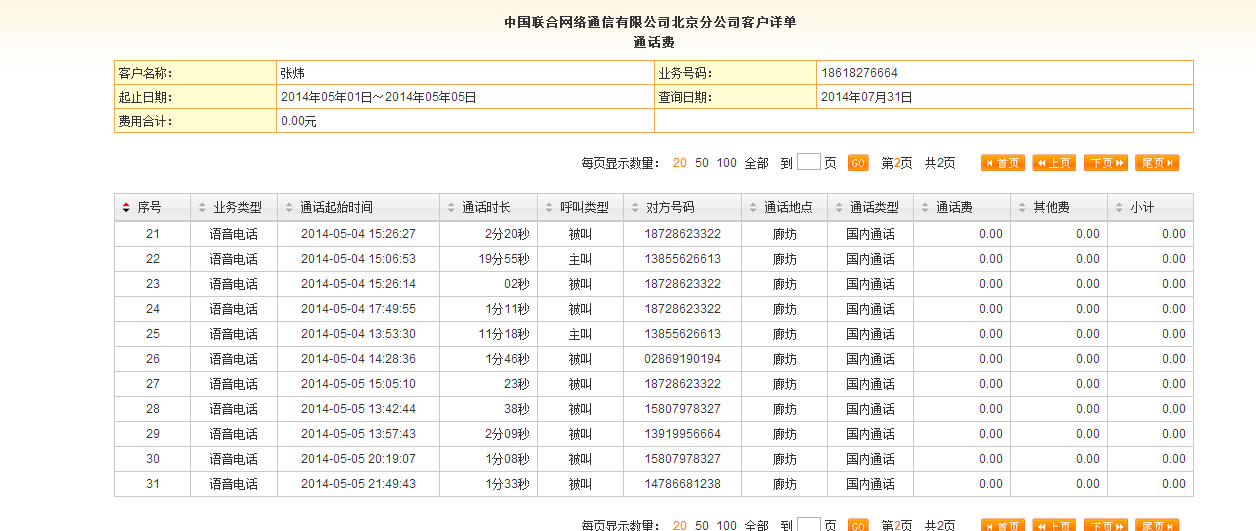The height and width of the screenshot is (531, 1256).
Task: Click the sort arrows for 通话起始时间
Action: [289, 208]
